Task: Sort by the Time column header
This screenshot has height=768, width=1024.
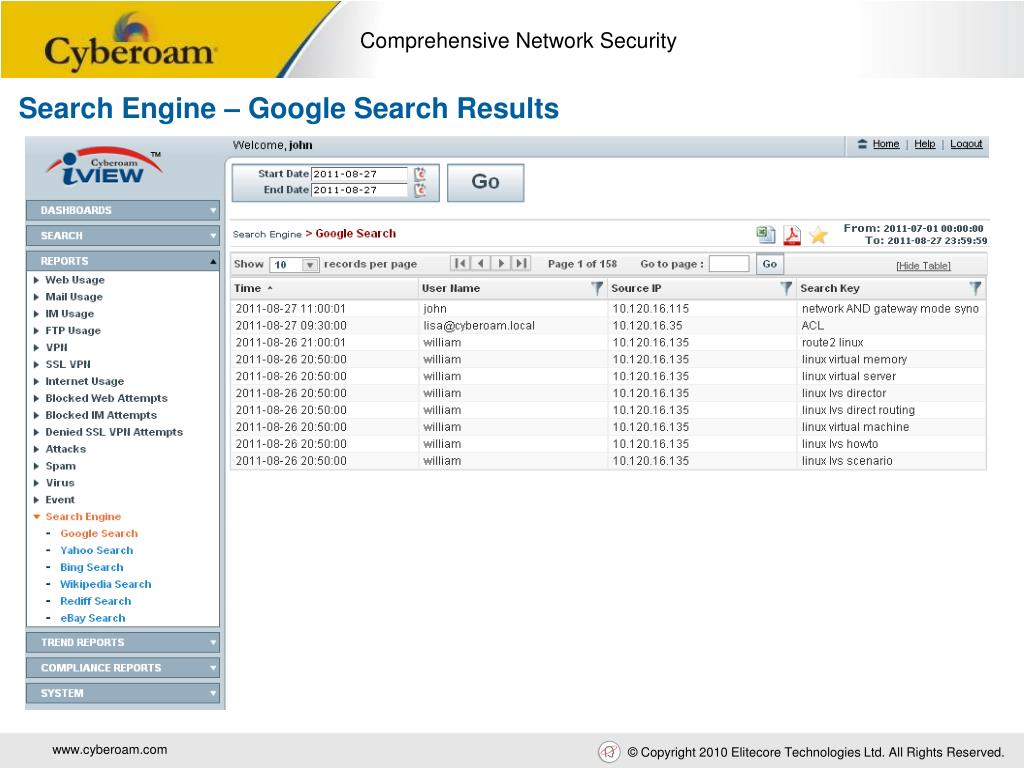Action: click(248, 288)
